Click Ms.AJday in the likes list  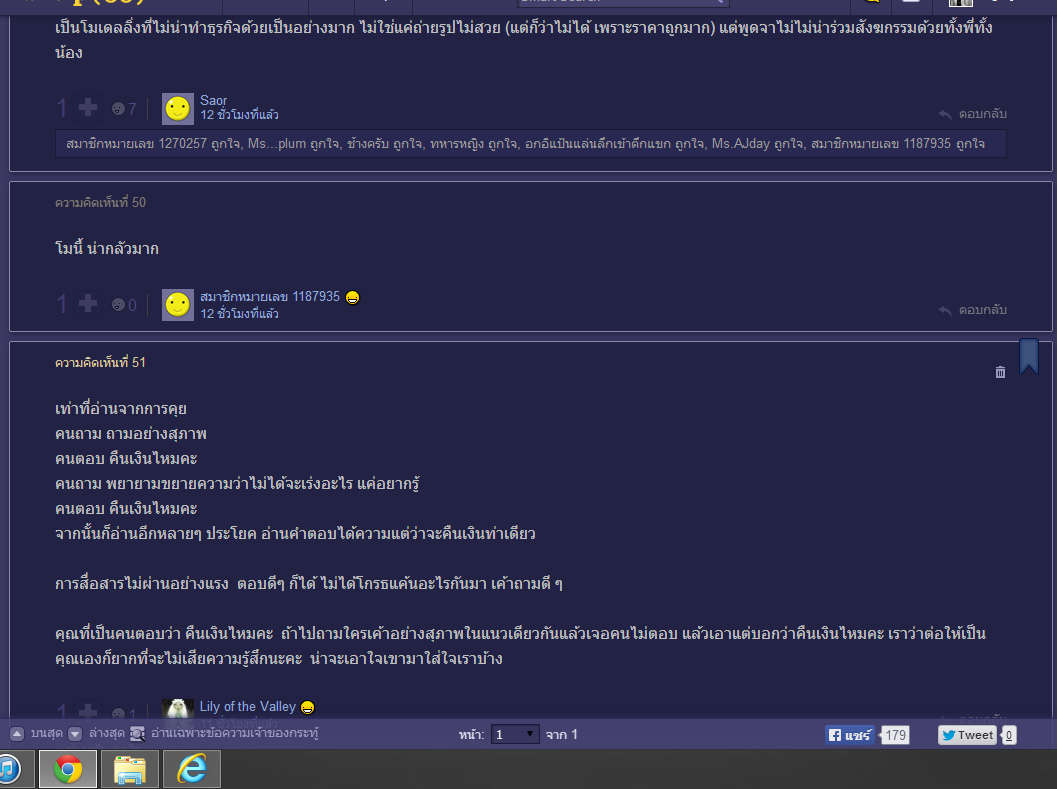[x=741, y=144]
